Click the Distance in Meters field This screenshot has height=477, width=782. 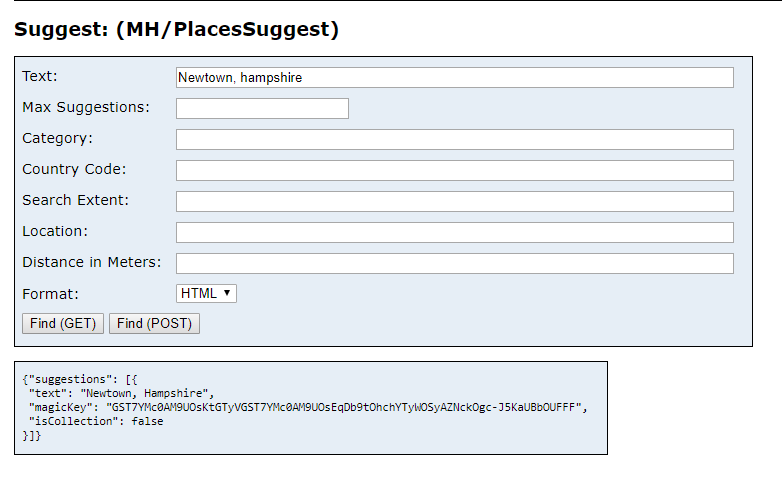(454, 263)
